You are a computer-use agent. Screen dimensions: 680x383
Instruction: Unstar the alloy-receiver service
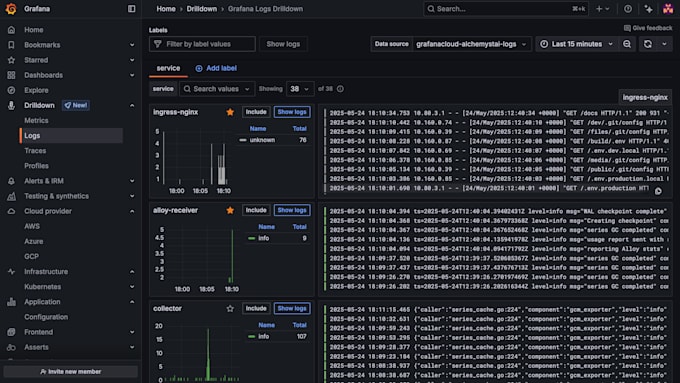click(230, 210)
